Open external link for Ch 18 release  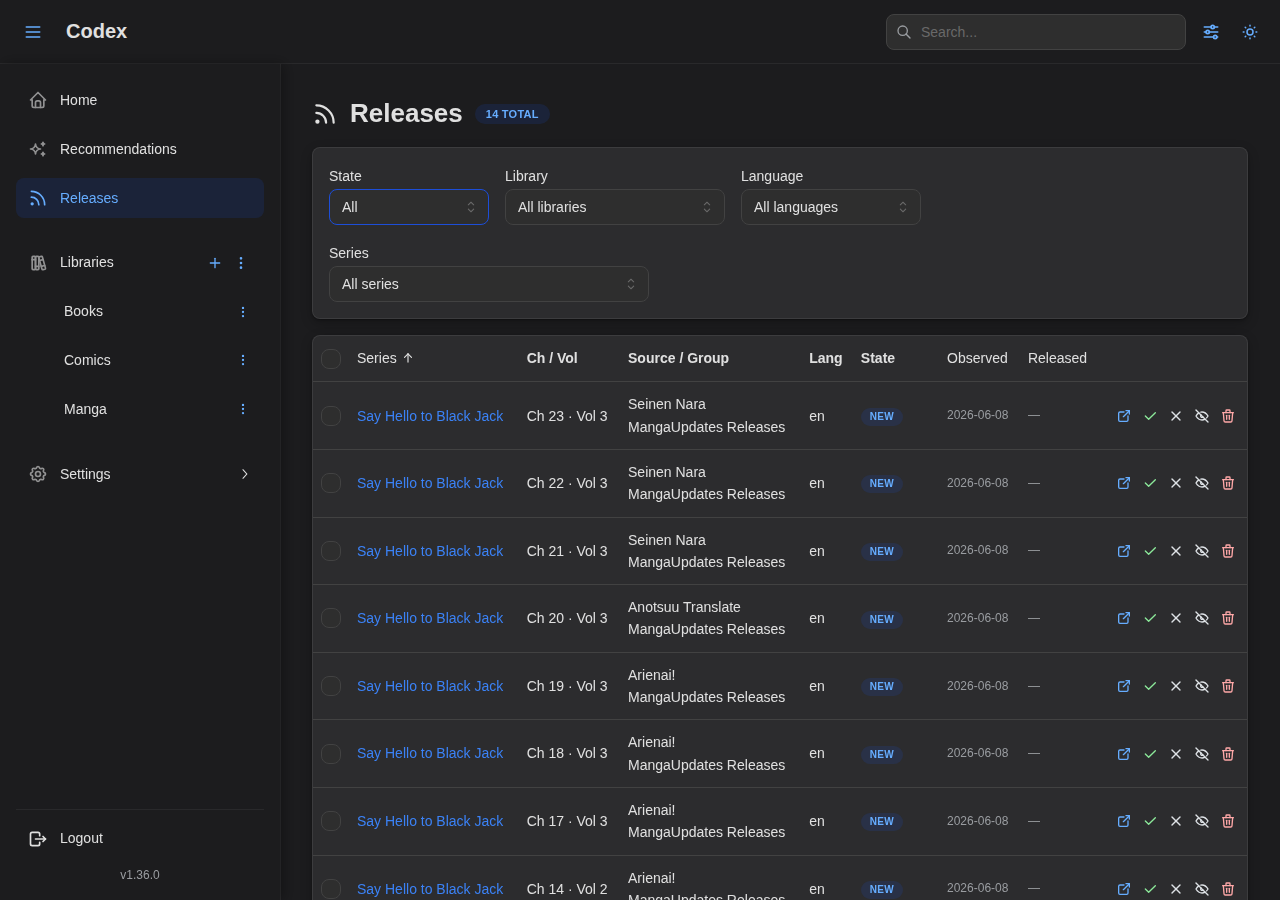[x=1124, y=754]
